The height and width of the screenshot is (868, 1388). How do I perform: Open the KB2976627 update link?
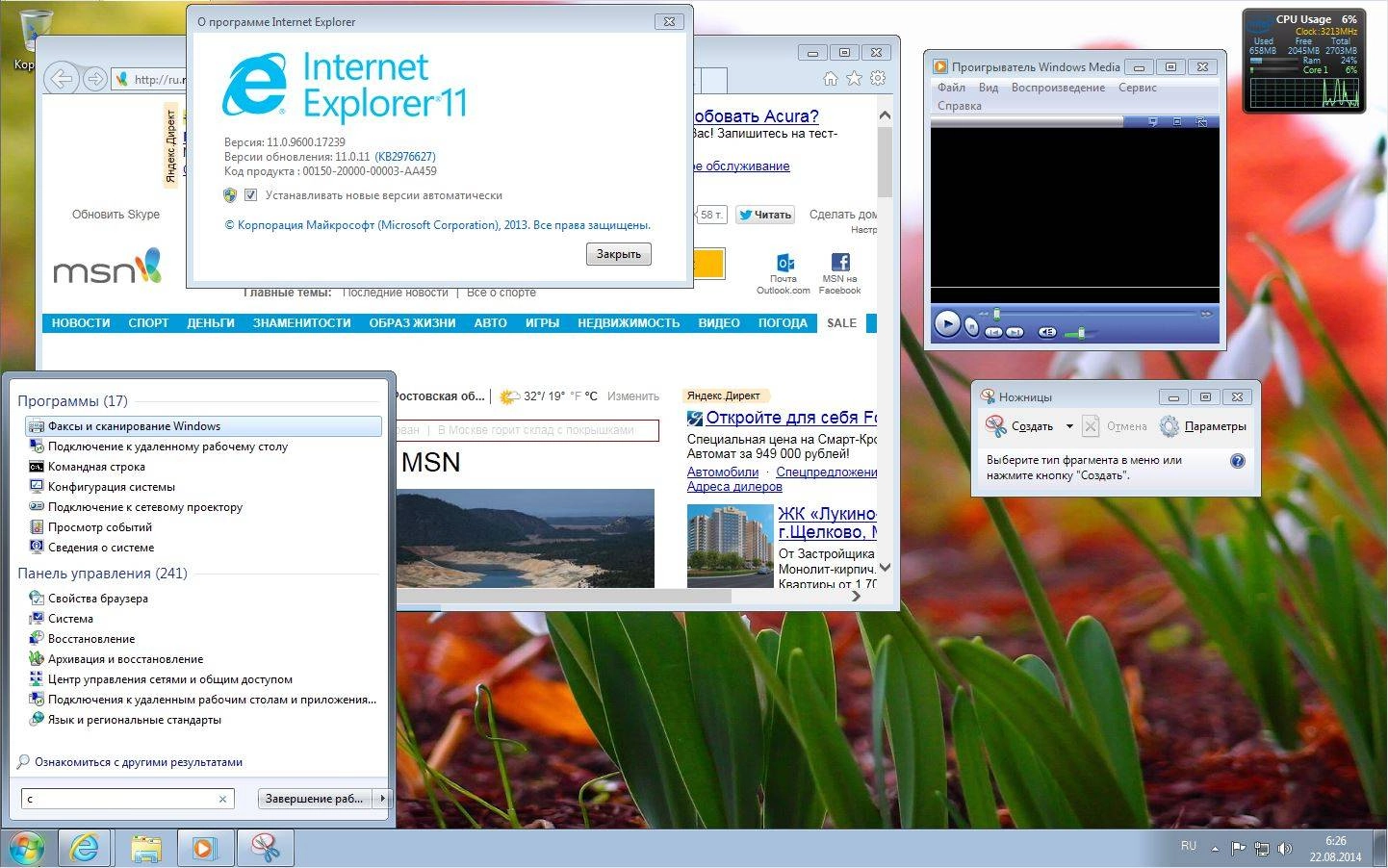point(405,157)
